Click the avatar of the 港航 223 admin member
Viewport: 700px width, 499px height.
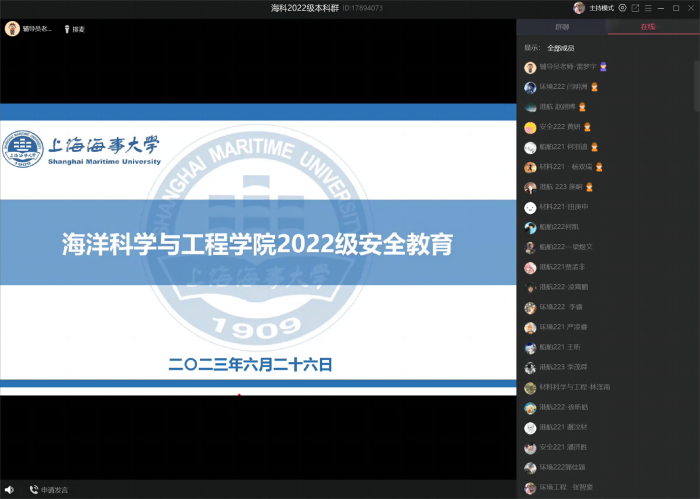530,188
